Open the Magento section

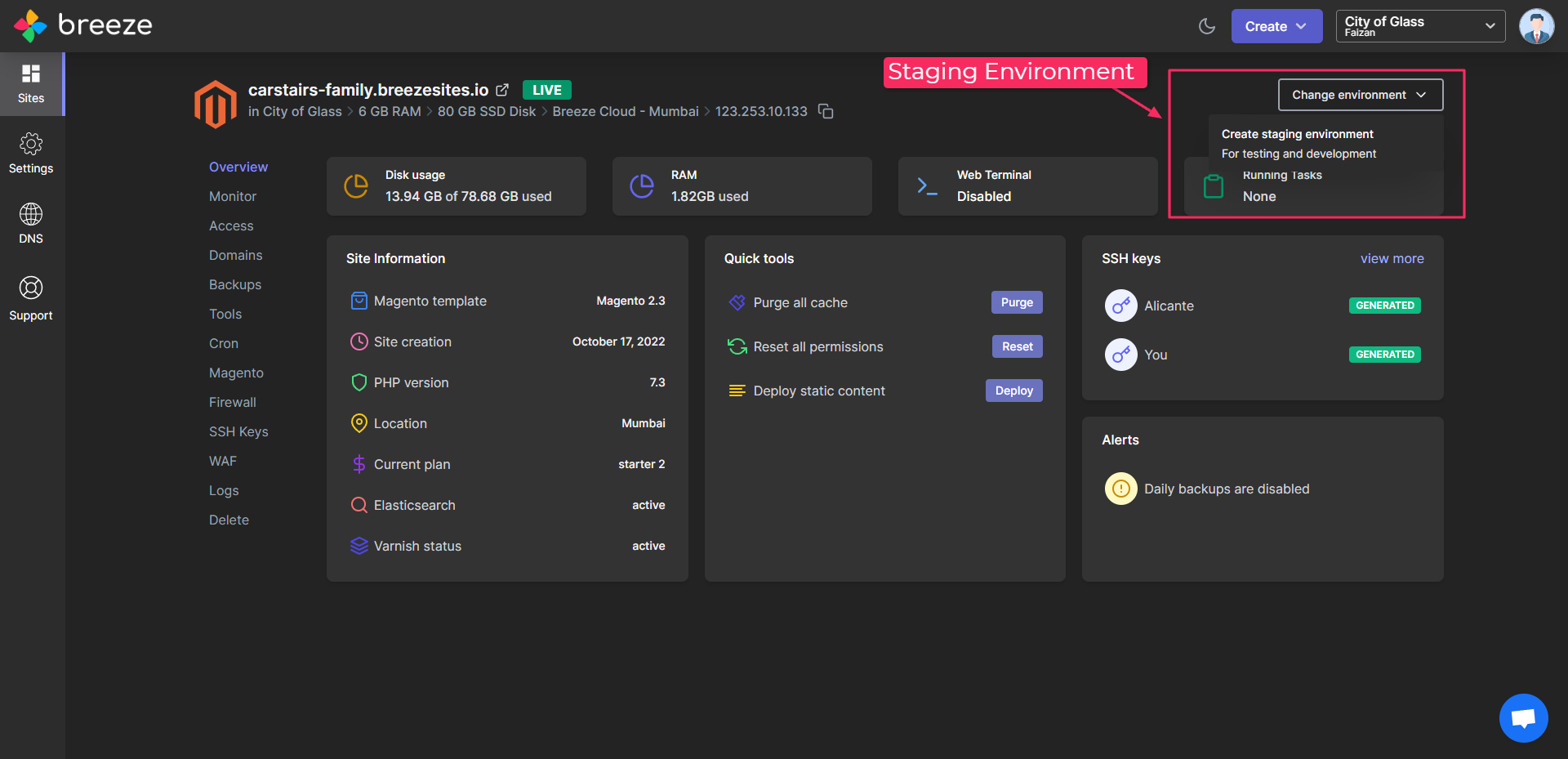[236, 373]
